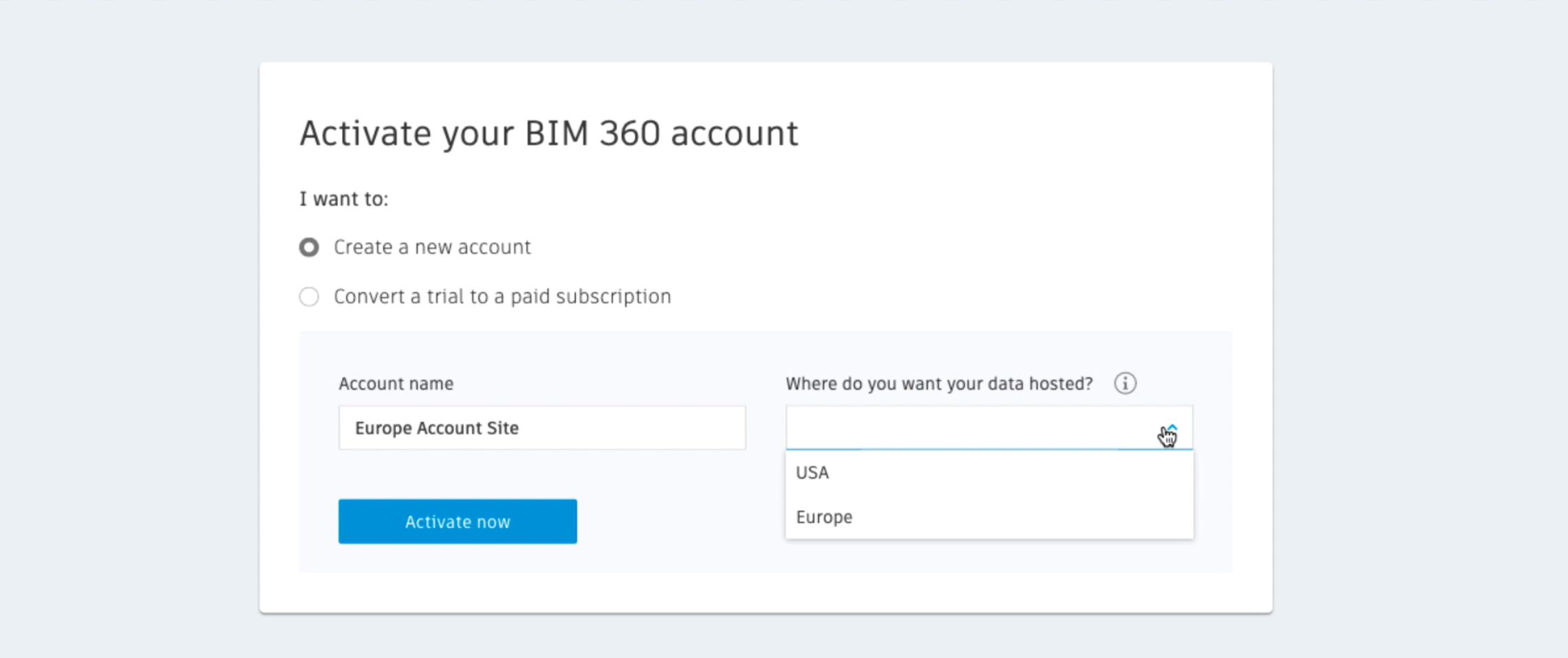Collapse the data hosted dropdown chevron
Viewport: 1568px width, 658px height.
[1172, 429]
